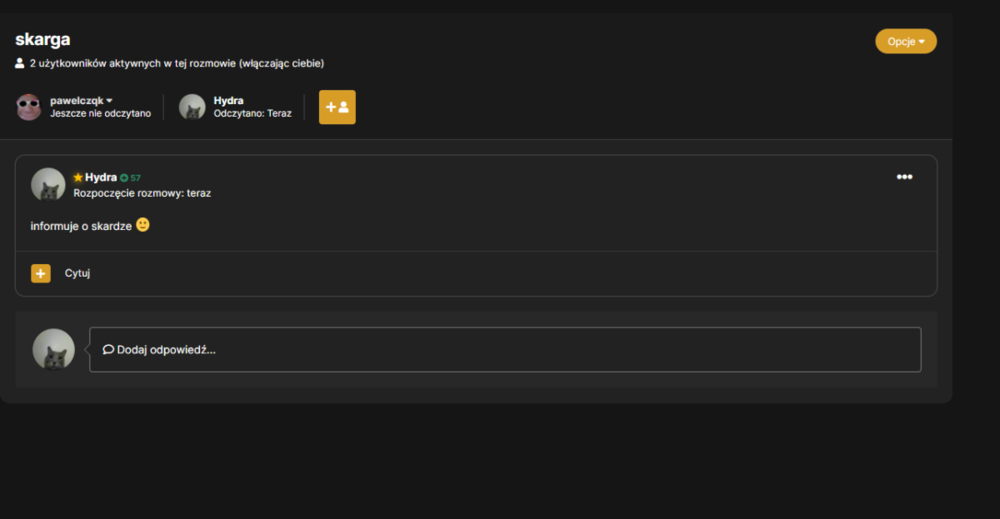Open Hydra's avatar in participants list
The width and height of the screenshot is (1000, 519).
tap(192, 107)
